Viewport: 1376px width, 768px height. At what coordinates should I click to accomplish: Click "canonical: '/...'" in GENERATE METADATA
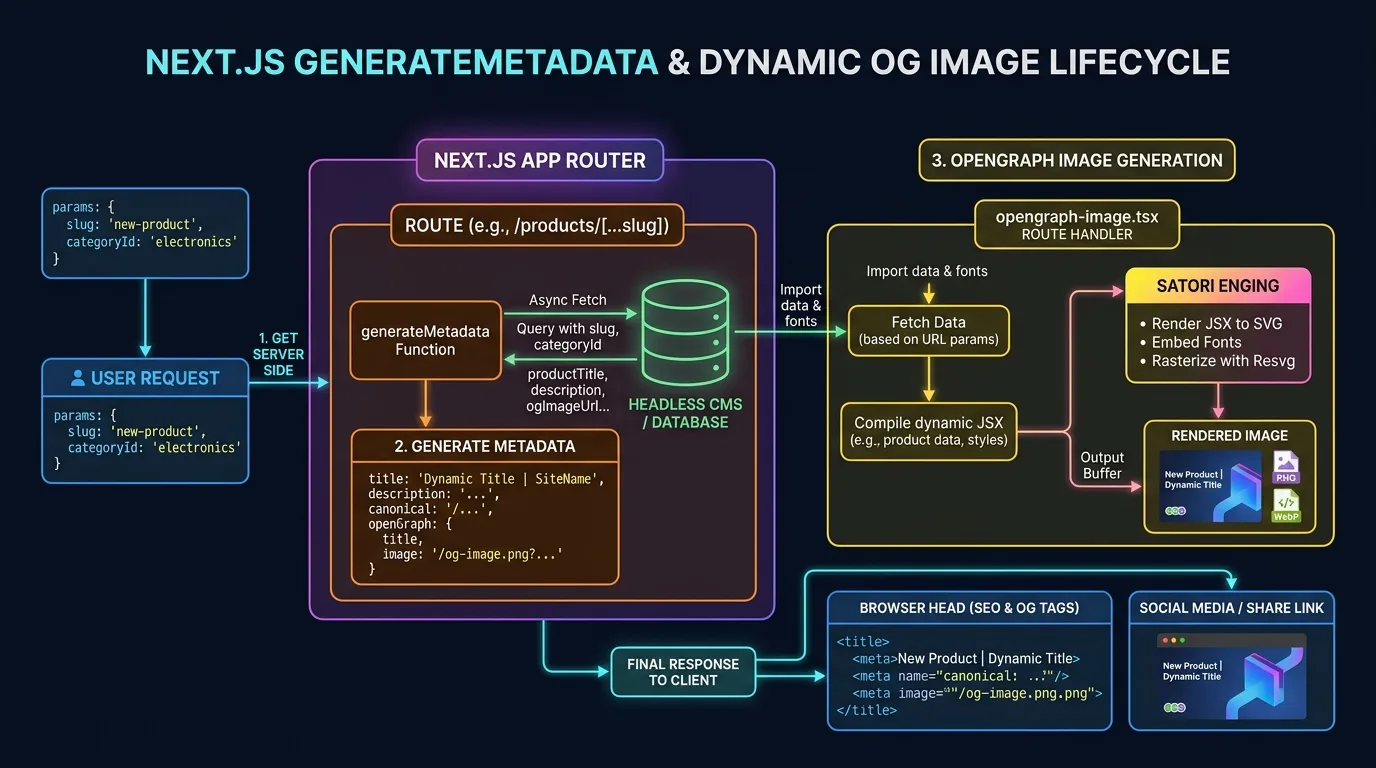[430, 509]
